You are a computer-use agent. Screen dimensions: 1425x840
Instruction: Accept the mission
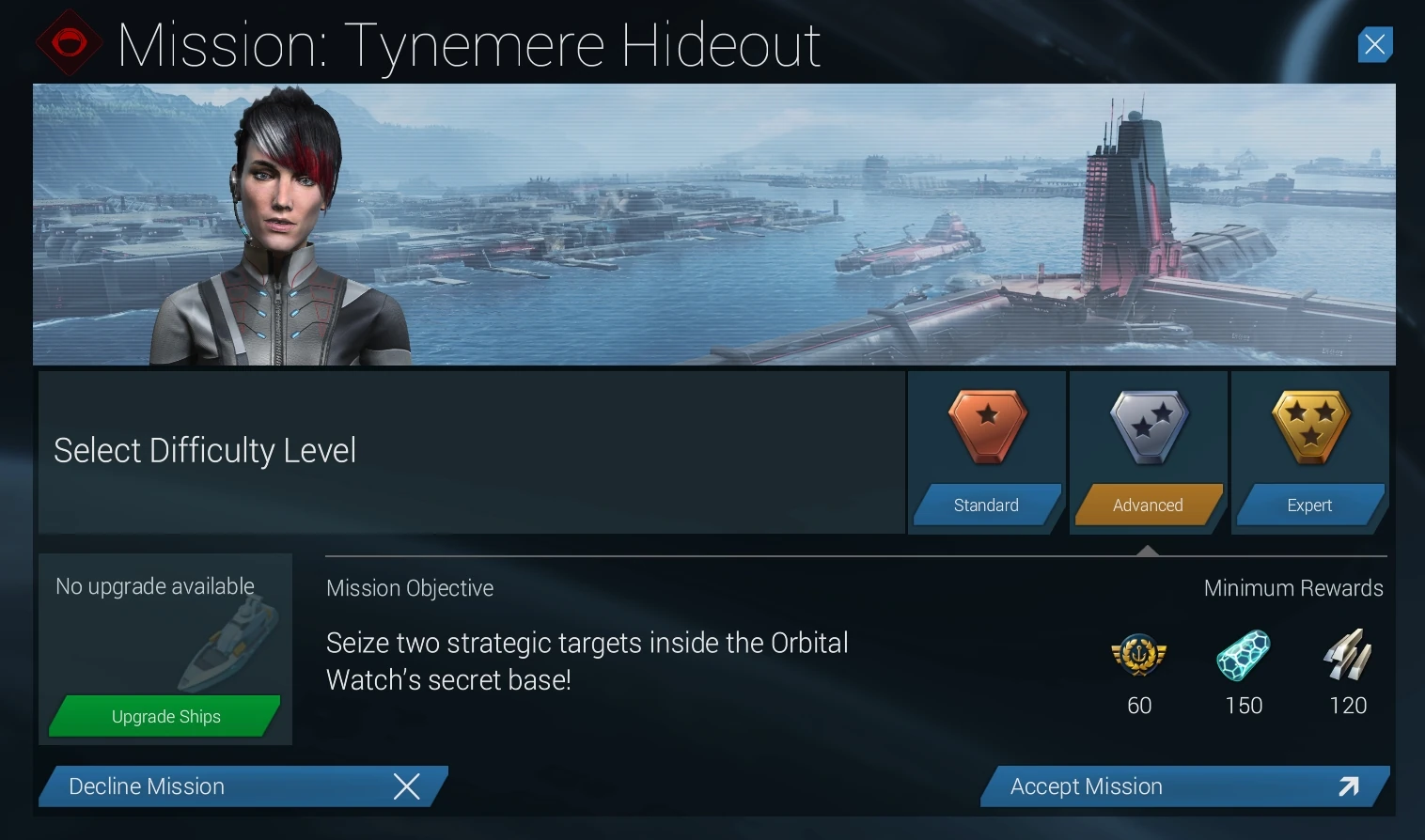click(x=1185, y=786)
